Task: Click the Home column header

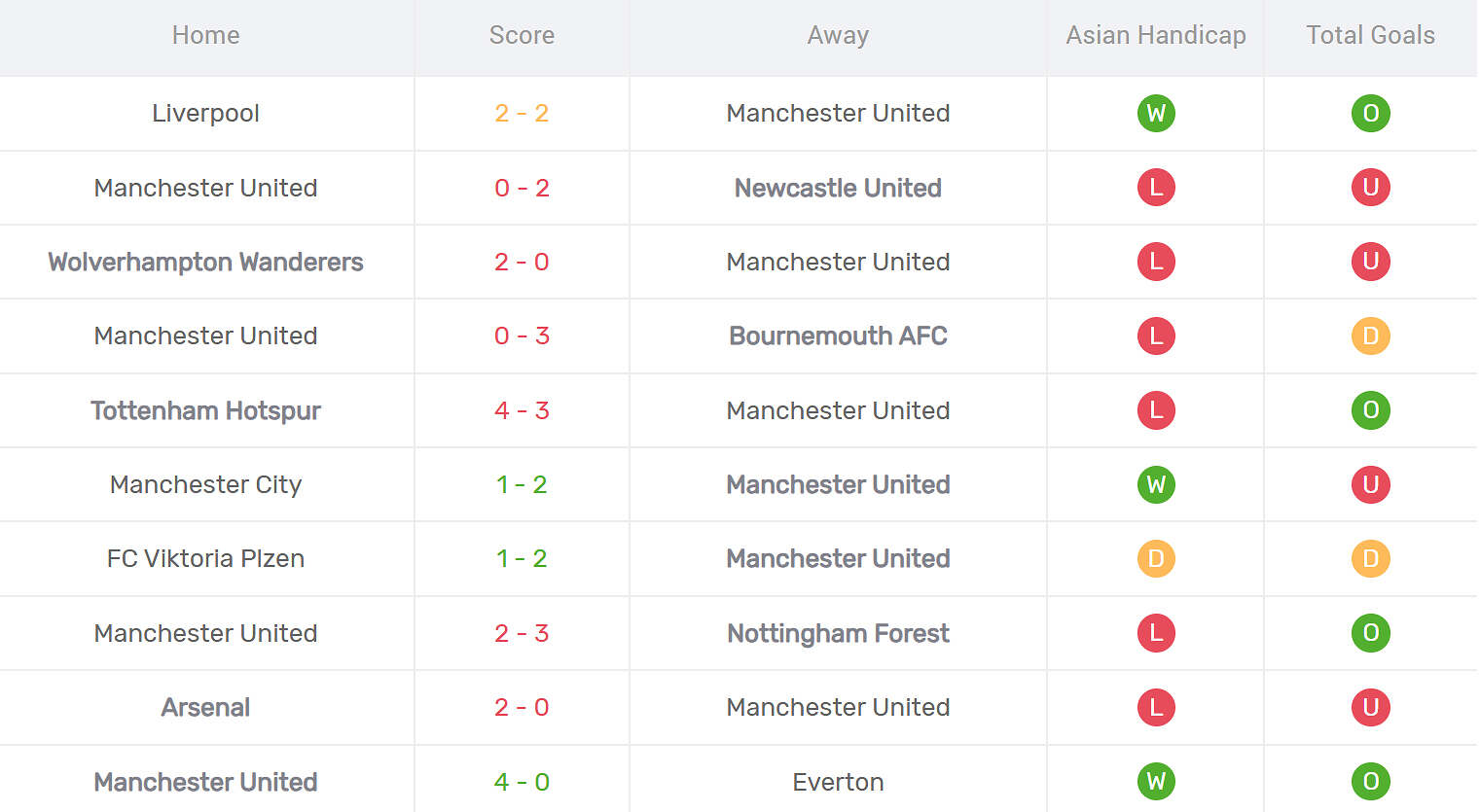Action: [x=205, y=36]
